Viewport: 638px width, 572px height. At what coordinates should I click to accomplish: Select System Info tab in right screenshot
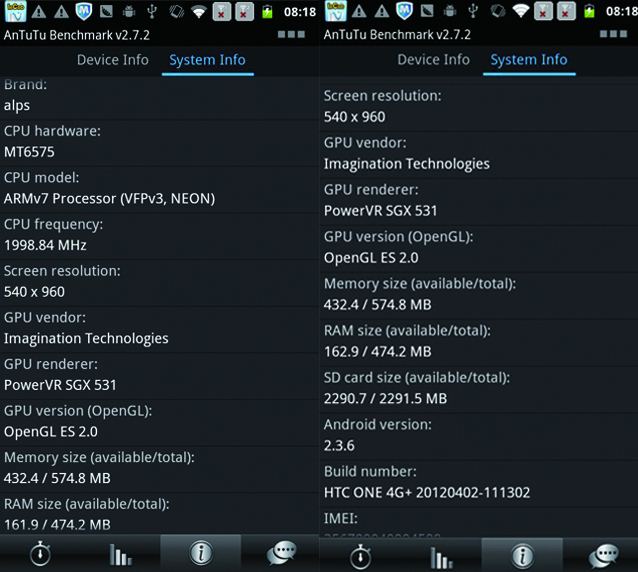[x=529, y=60]
